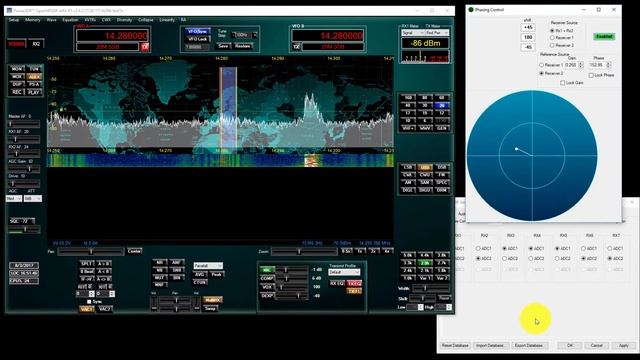
Task: Click the A > B copy button
Action: click(x=104, y=264)
